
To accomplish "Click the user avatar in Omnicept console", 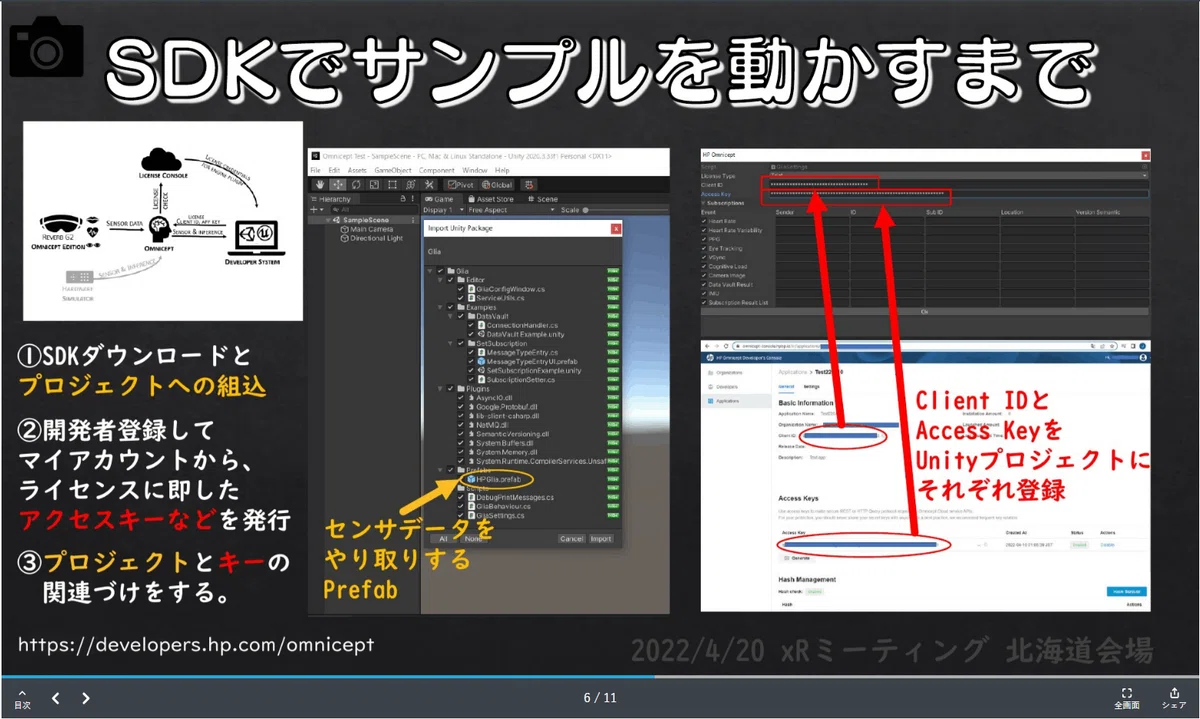I will (x=1143, y=357).
